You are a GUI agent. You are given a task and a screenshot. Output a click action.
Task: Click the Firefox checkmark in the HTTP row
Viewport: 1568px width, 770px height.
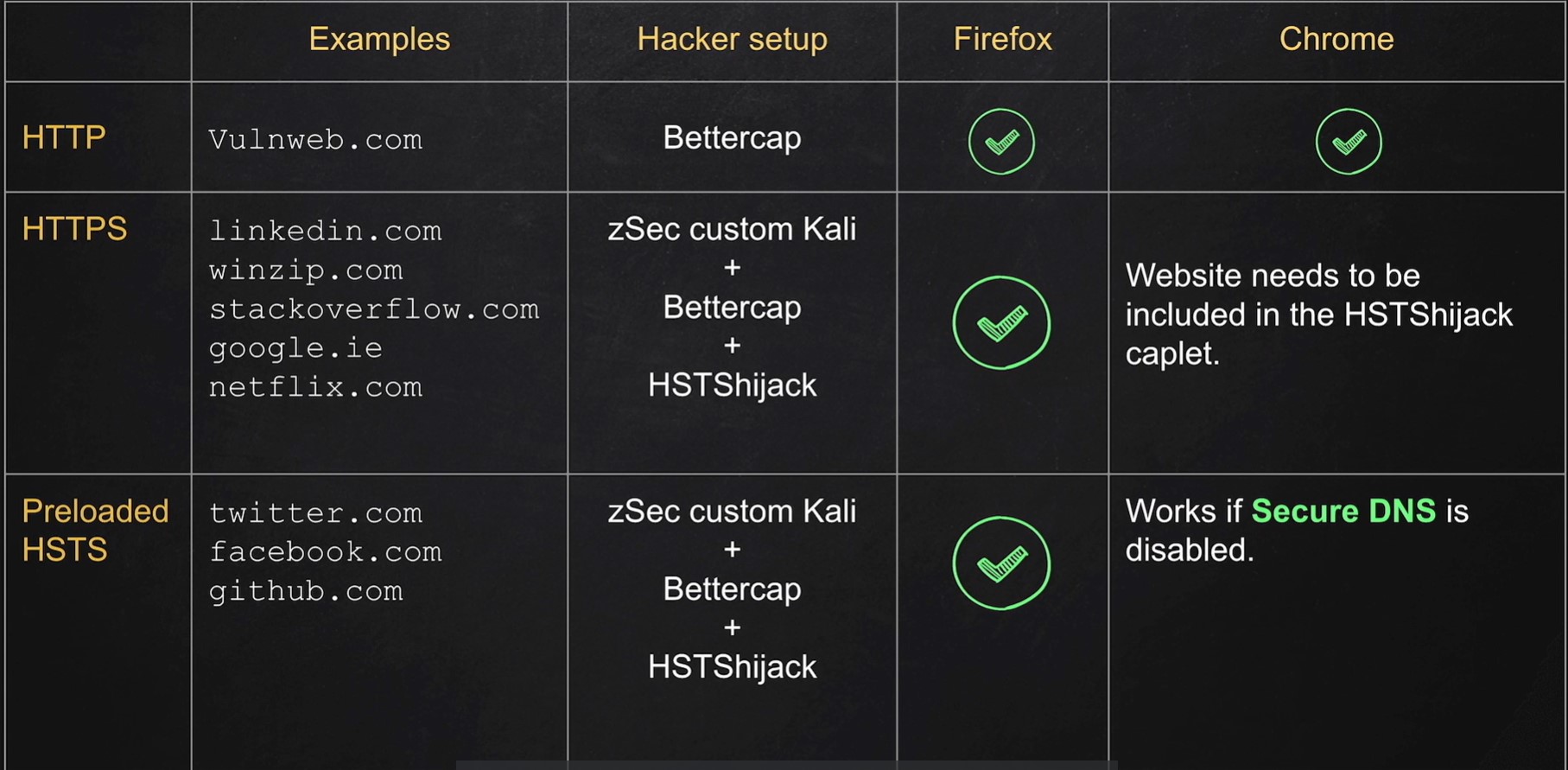1001,142
